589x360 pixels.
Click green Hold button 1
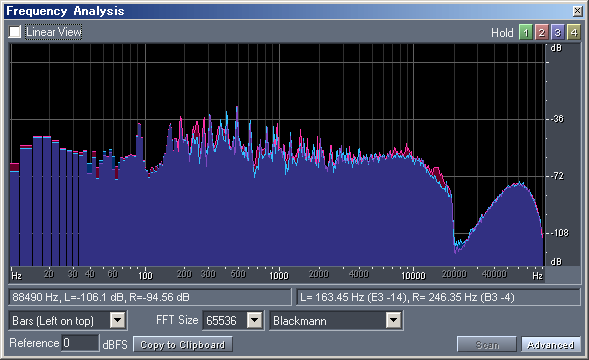(526, 32)
